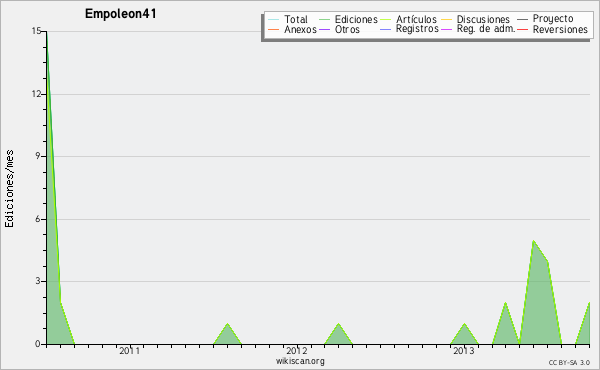Click the 2012 x-axis label
Screen dimensions: 600x370
[x=297, y=351]
